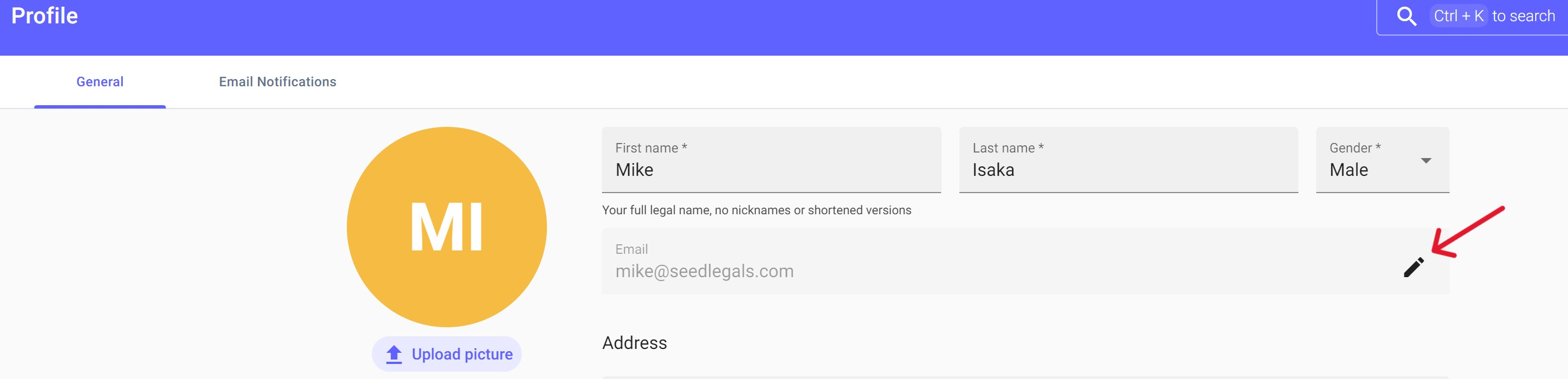
Task: Select the Male value in Gender
Action: (x=1348, y=170)
